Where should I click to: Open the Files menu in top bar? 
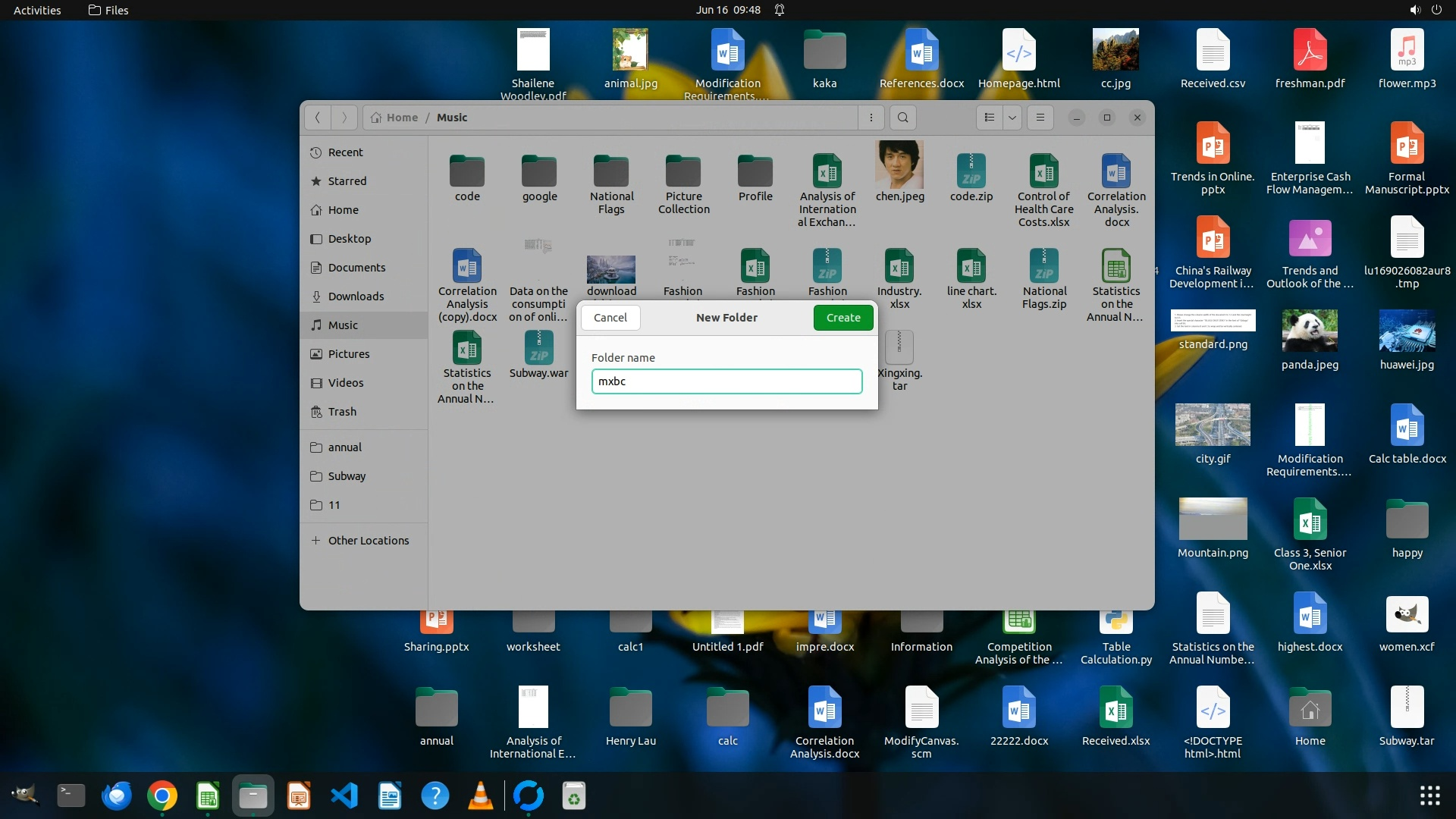[x=108, y=10]
